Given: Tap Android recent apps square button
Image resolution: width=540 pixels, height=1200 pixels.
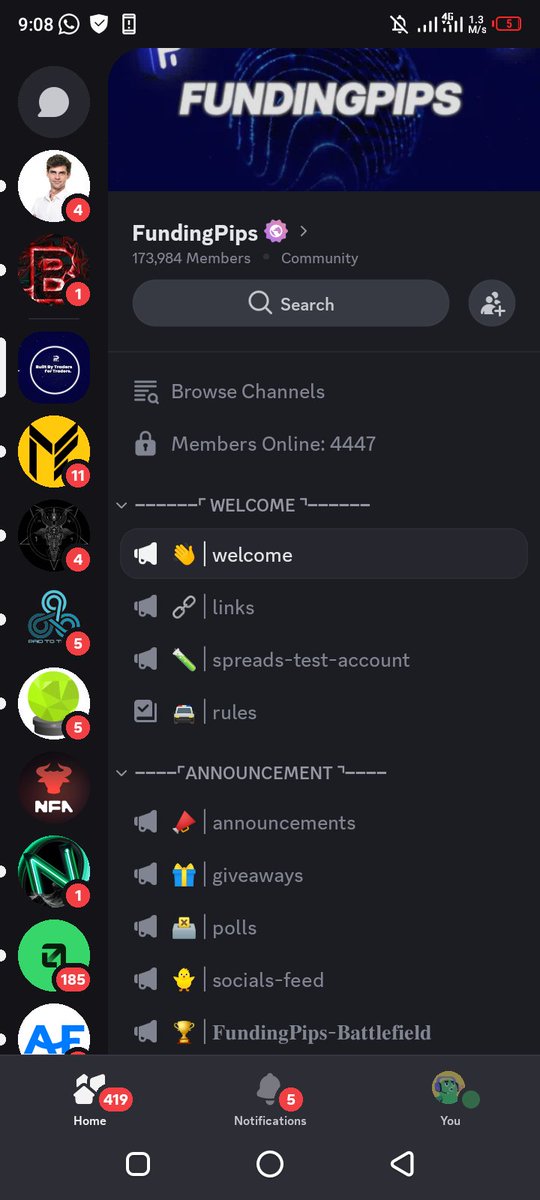Looking at the screenshot, I should point(138,1163).
